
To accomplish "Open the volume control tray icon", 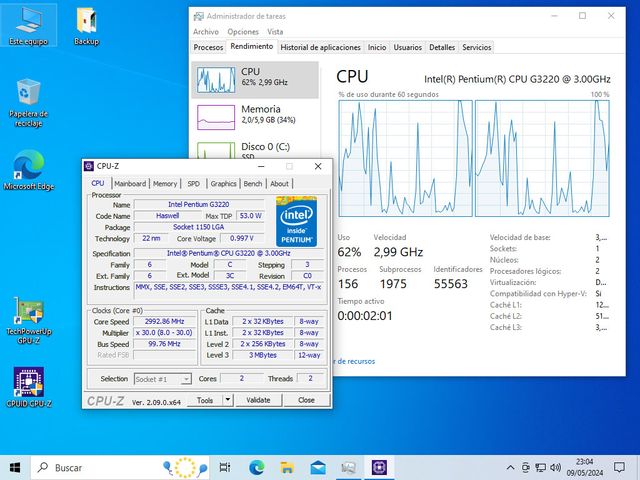I will coord(556,467).
